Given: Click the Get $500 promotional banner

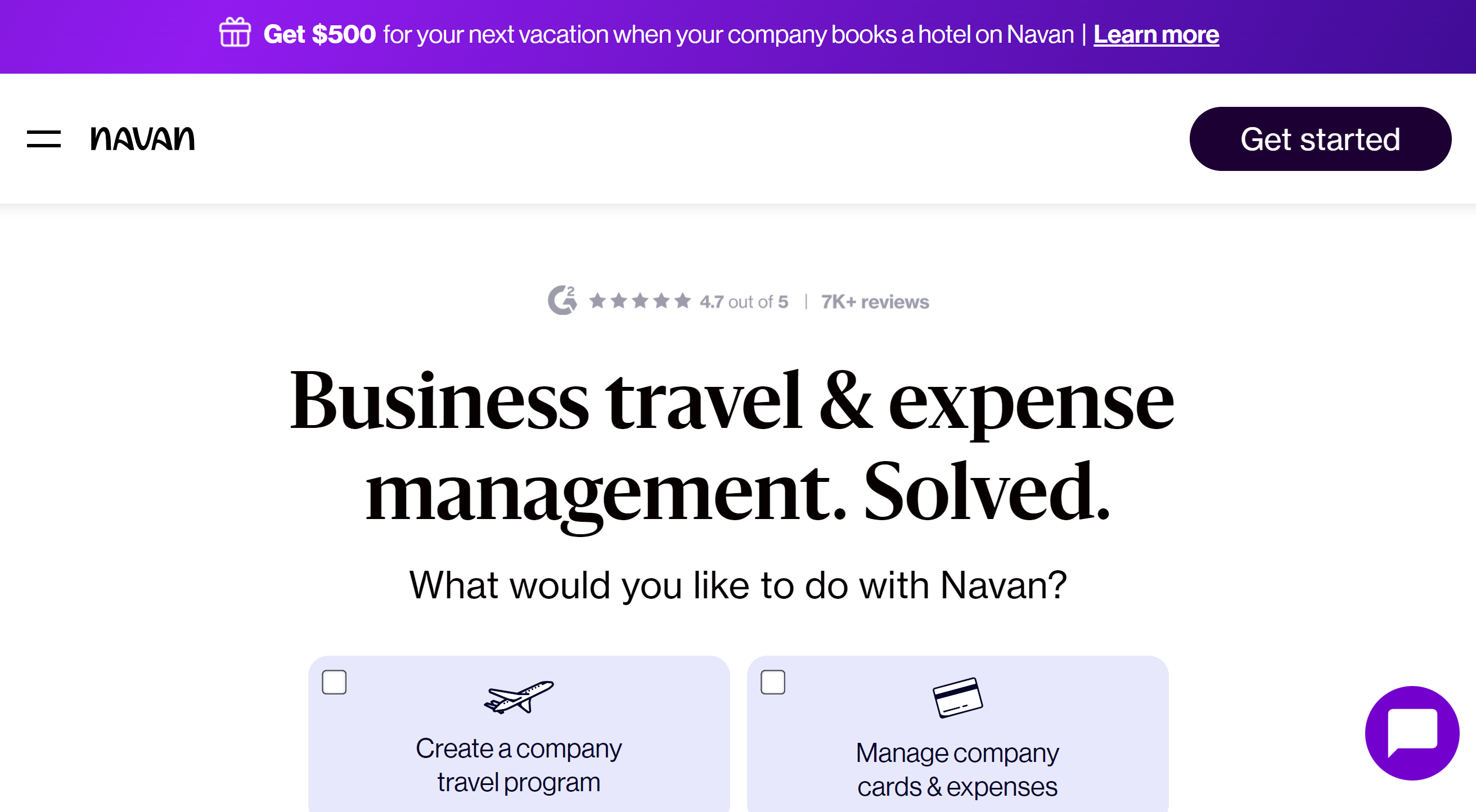Looking at the screenshot, I should [x=738, y=34].
